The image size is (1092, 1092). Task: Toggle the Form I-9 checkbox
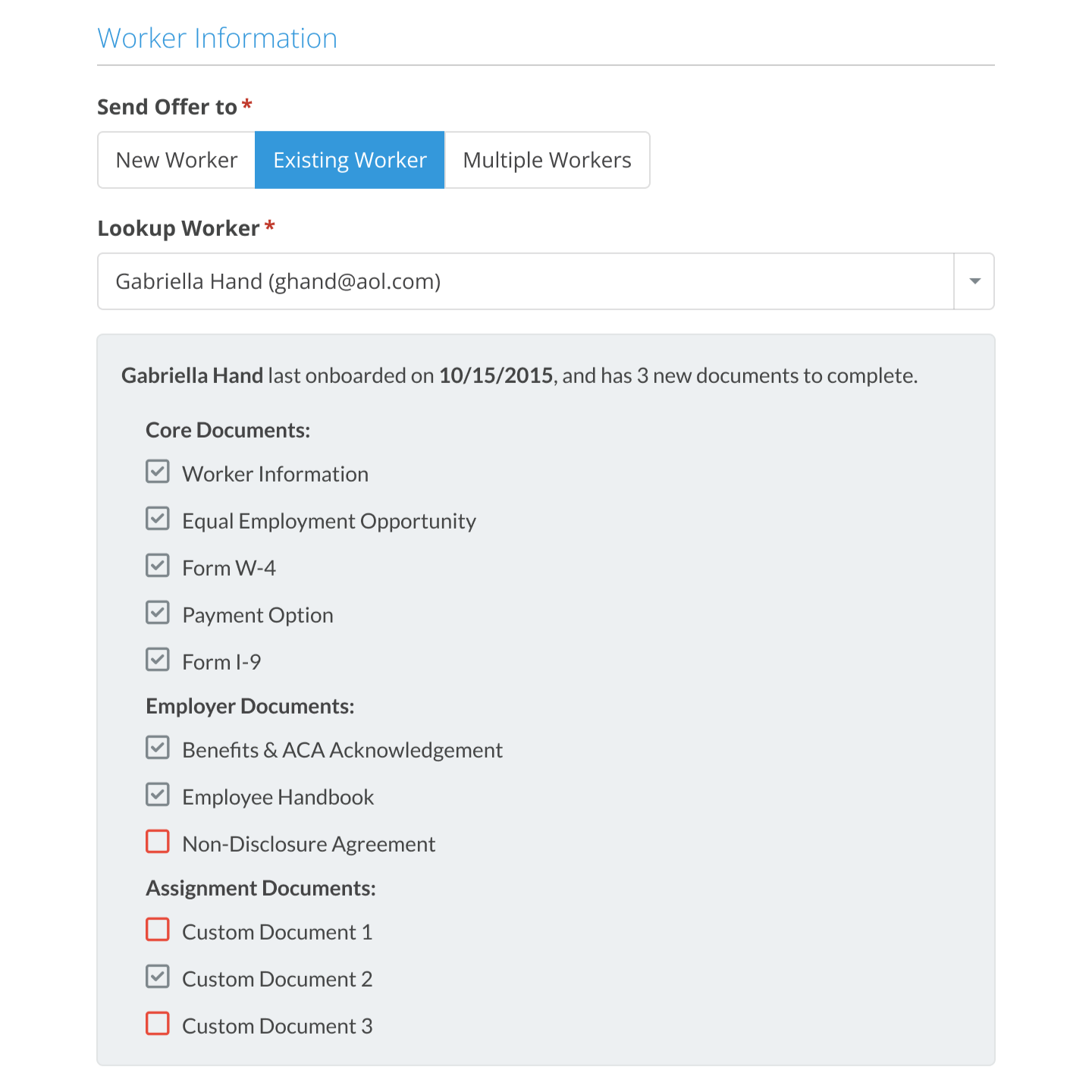pos(158,660)
